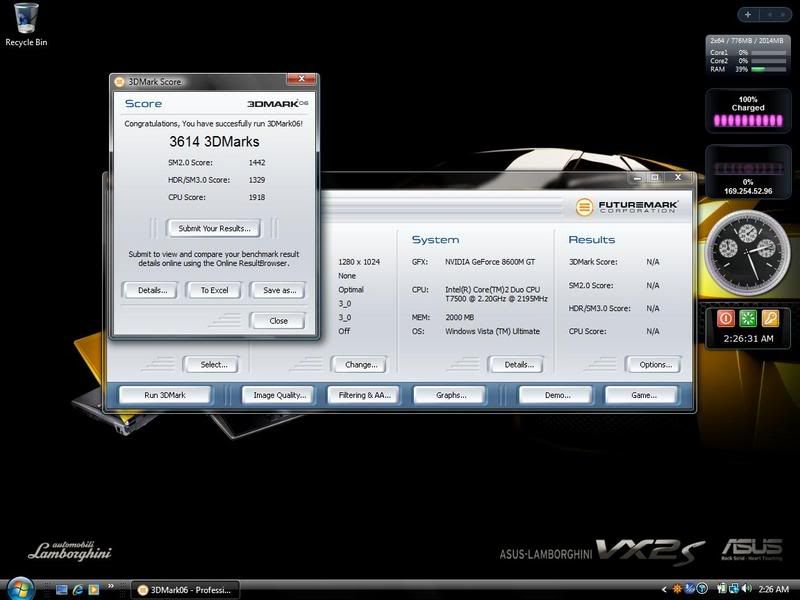Click CPU Score value 1918

(257, 197)
